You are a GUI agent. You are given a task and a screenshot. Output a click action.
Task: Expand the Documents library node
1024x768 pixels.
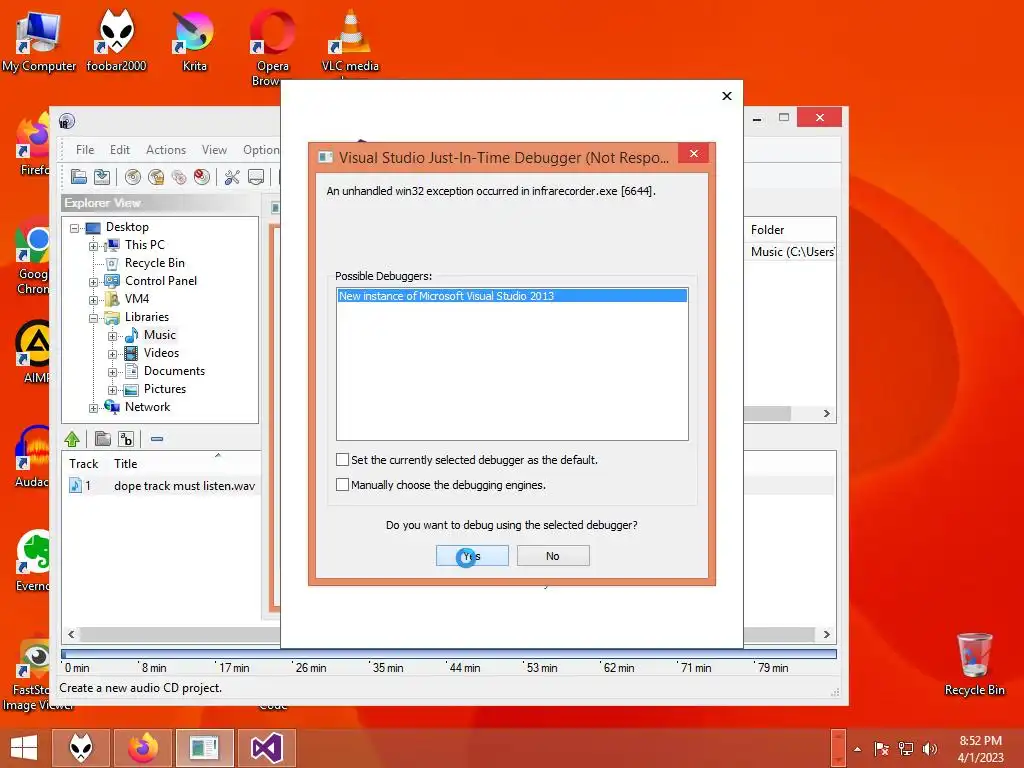coord(112,372)
